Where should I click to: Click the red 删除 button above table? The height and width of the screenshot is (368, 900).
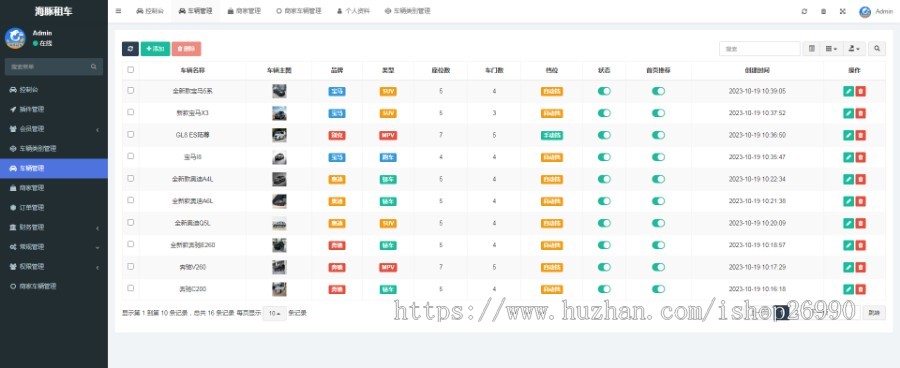187,49
